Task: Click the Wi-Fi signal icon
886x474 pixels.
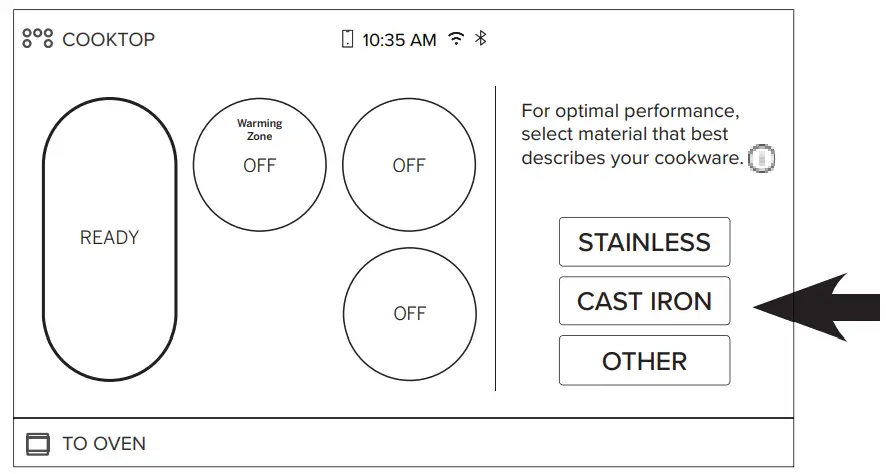Action: (456, 39)
